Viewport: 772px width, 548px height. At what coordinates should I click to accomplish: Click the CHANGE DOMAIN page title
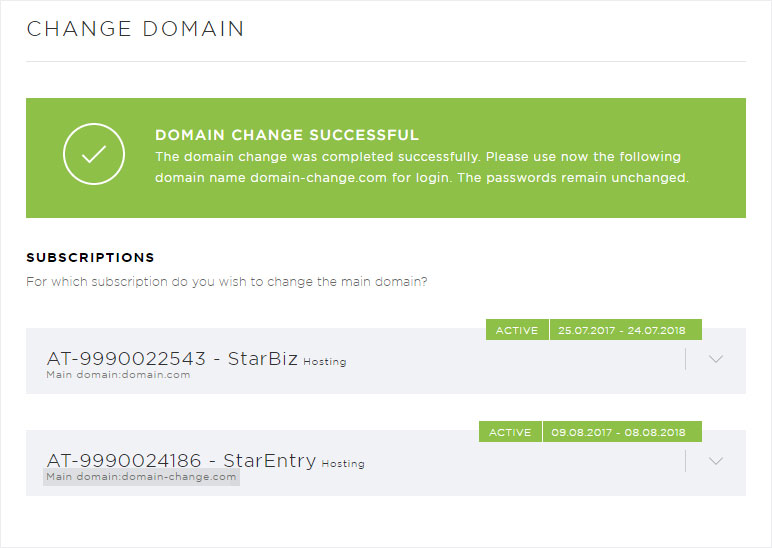click(x=135, y=29)
